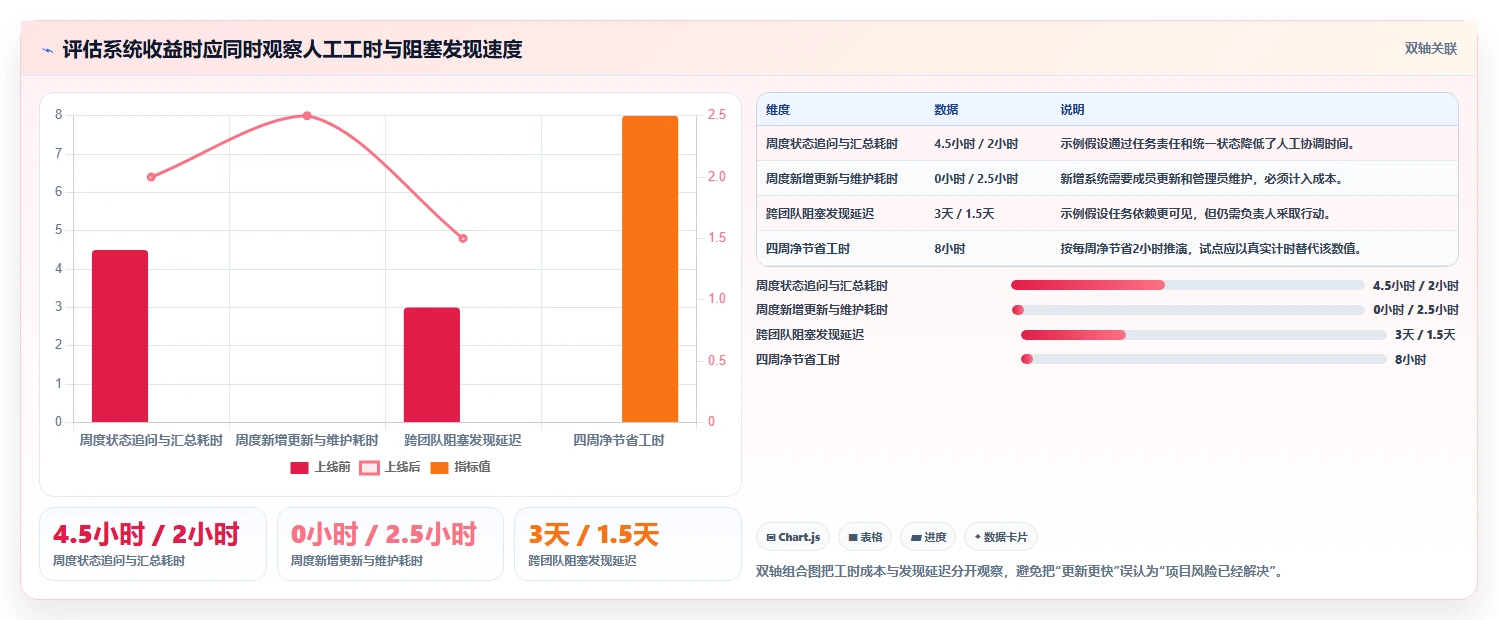Click the progress bar for 周度新增更新与维护耗时
Screen dimensions: 1498x620
[1188, 310]
